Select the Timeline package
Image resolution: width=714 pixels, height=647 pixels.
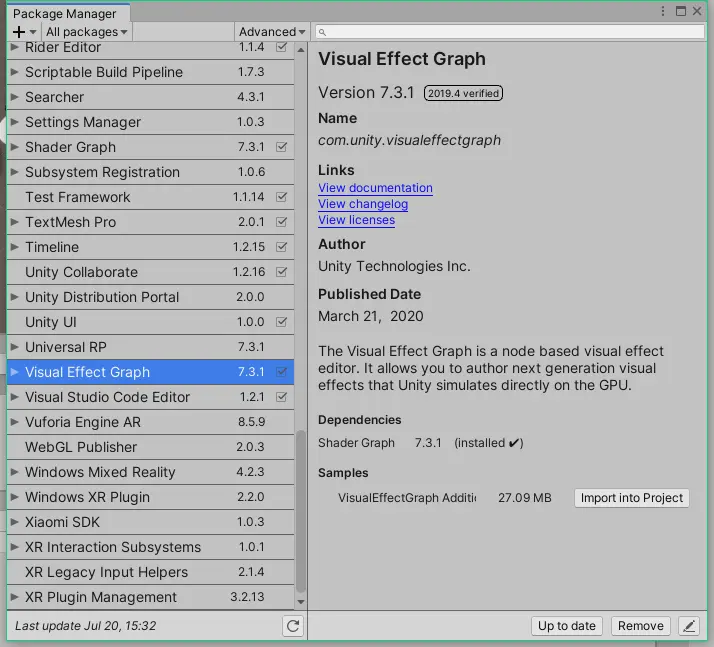click(x=150, y=247)
